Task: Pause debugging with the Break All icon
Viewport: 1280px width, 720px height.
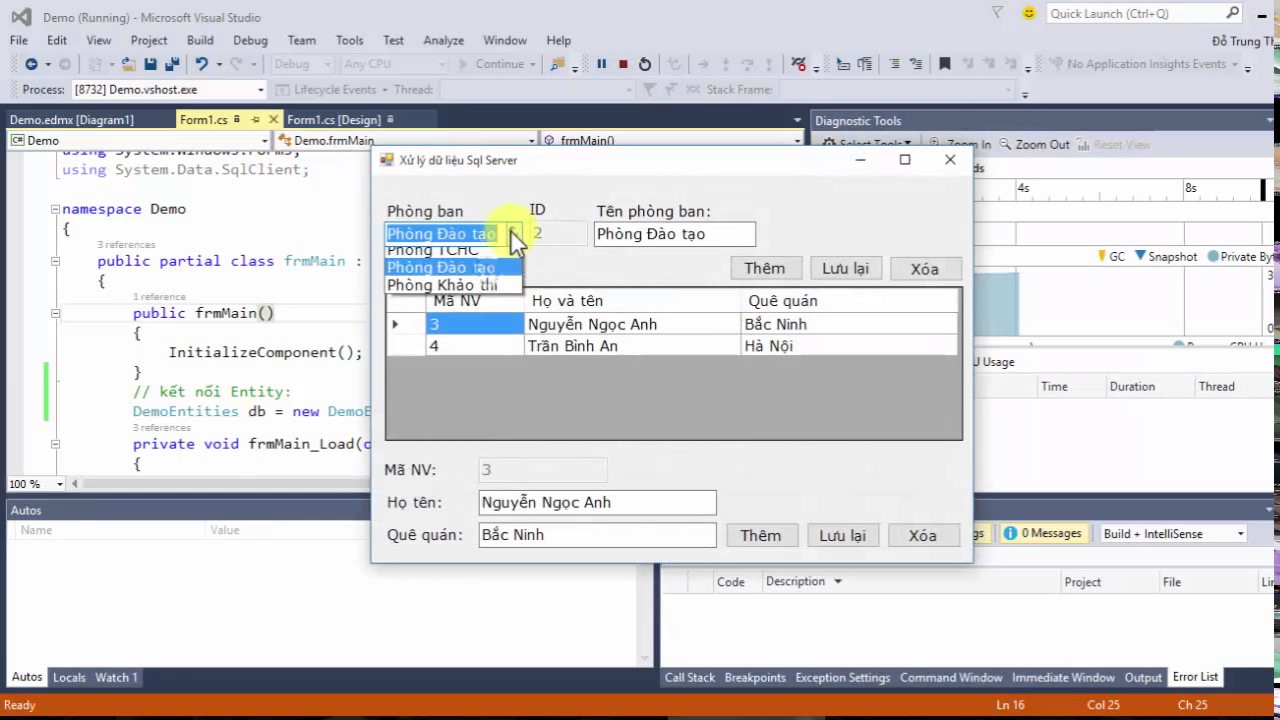Action: [x=601, y=64]
